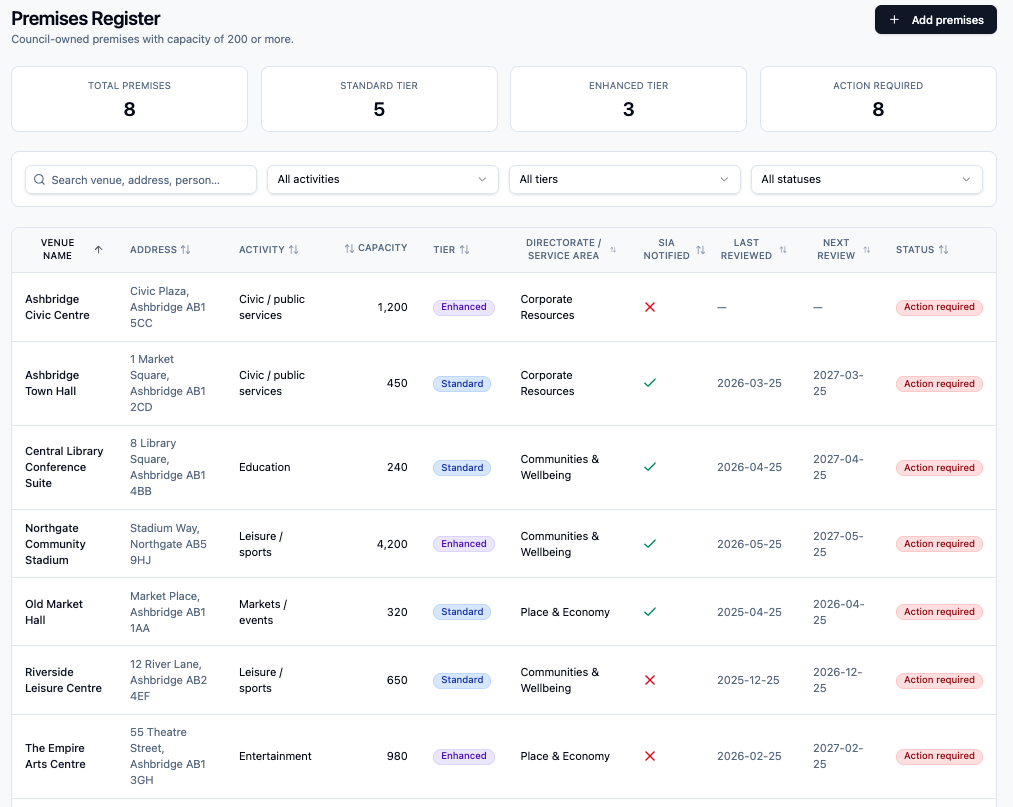Click Standard tier badge for Riverside Leisure Centre
Screen dimensions: 1013x807
coord(462,680)
